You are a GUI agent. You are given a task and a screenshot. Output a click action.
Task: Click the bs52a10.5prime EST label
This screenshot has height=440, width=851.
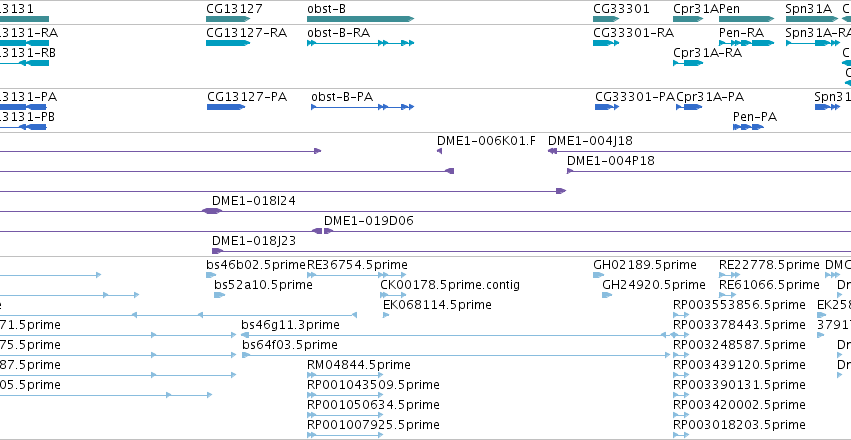click(263, 285)
